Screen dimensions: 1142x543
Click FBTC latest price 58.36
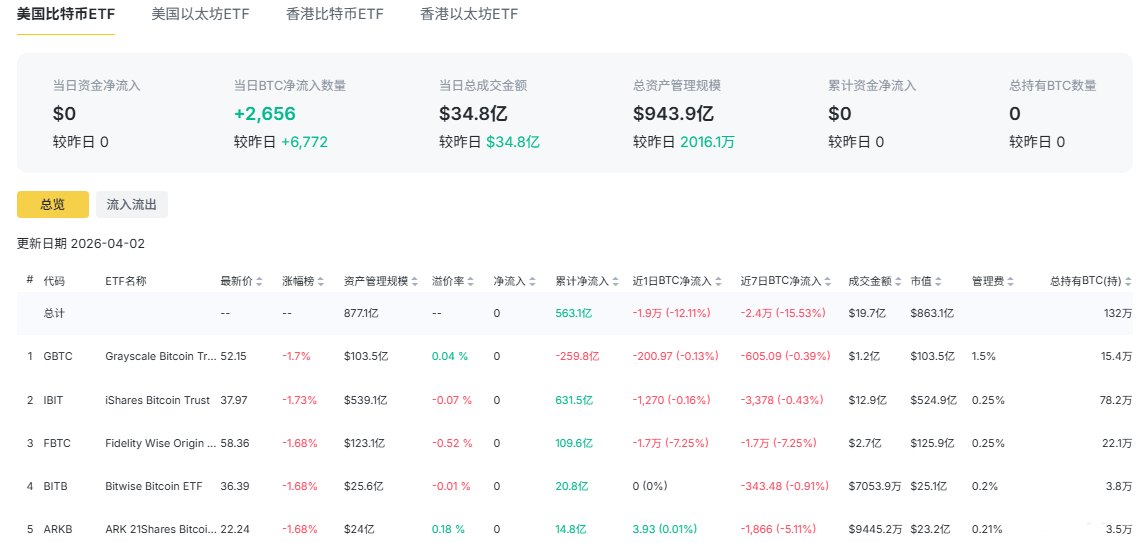click(234, 443)
